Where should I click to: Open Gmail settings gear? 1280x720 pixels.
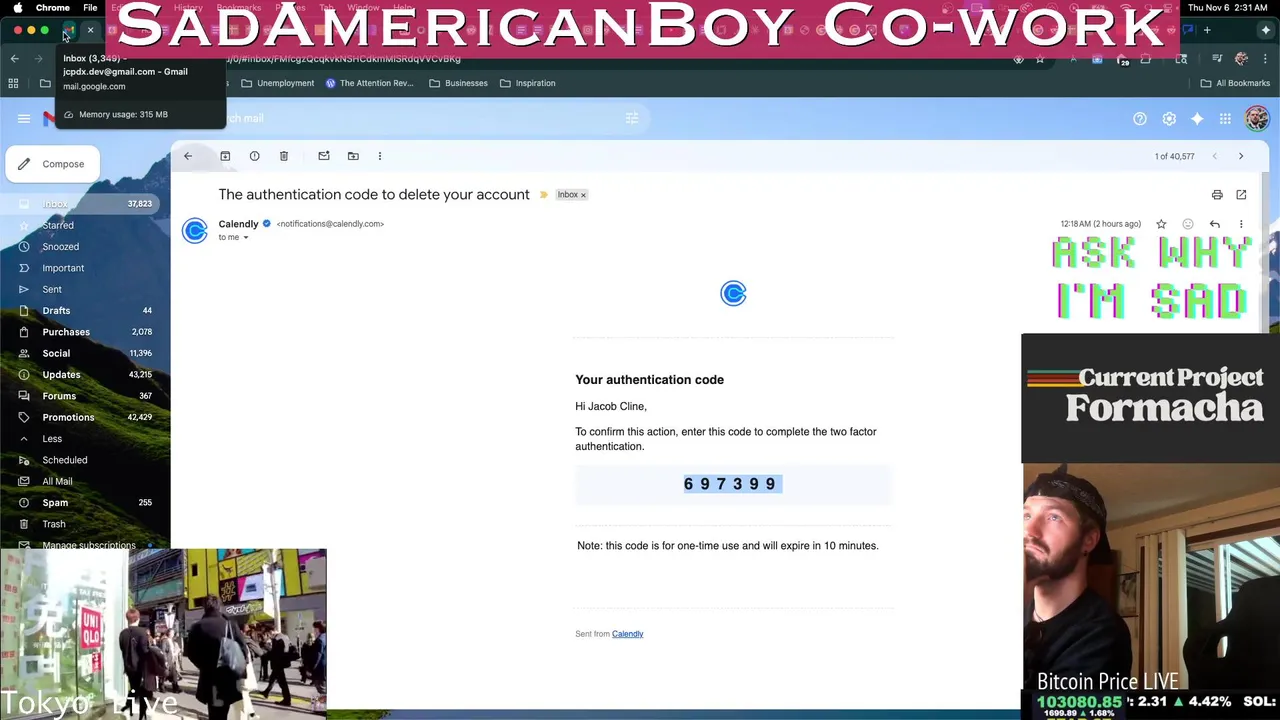(x=1169, y=119)
